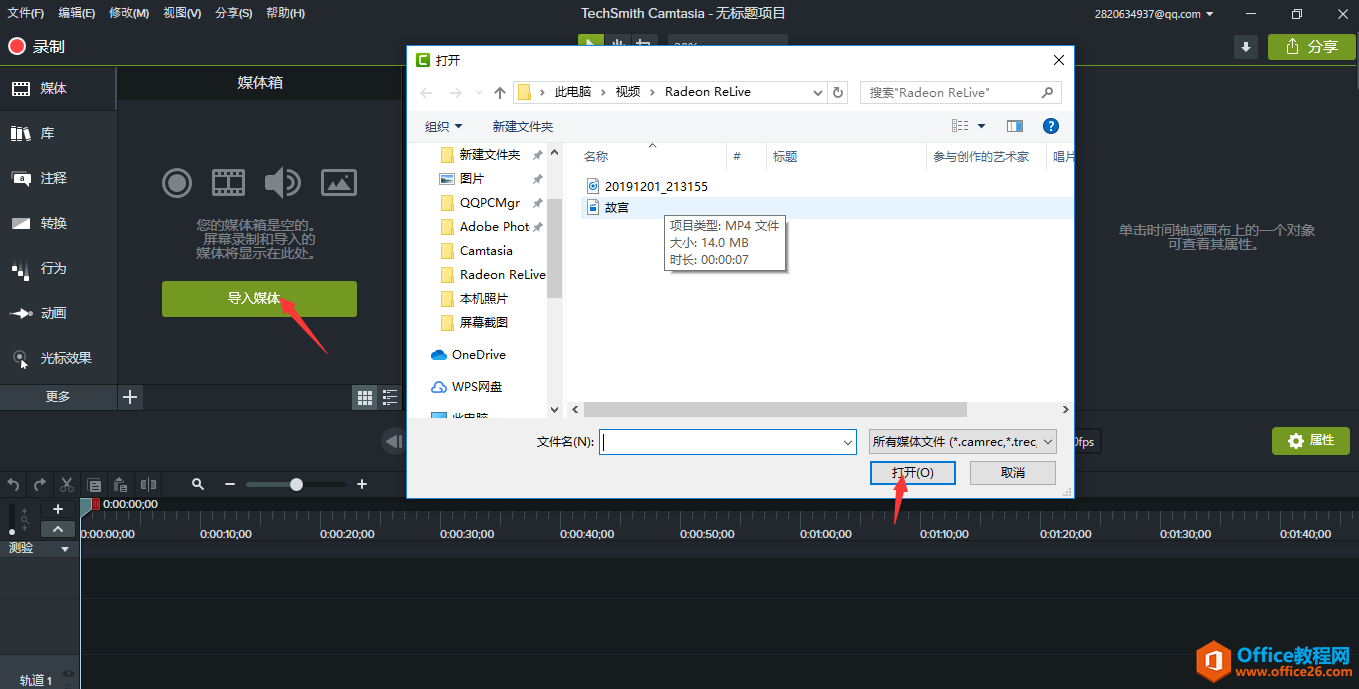Click the Up-folder arrow in the Open dialog
The height and width of the screenshot is (689, 1359).
point(500,92)
